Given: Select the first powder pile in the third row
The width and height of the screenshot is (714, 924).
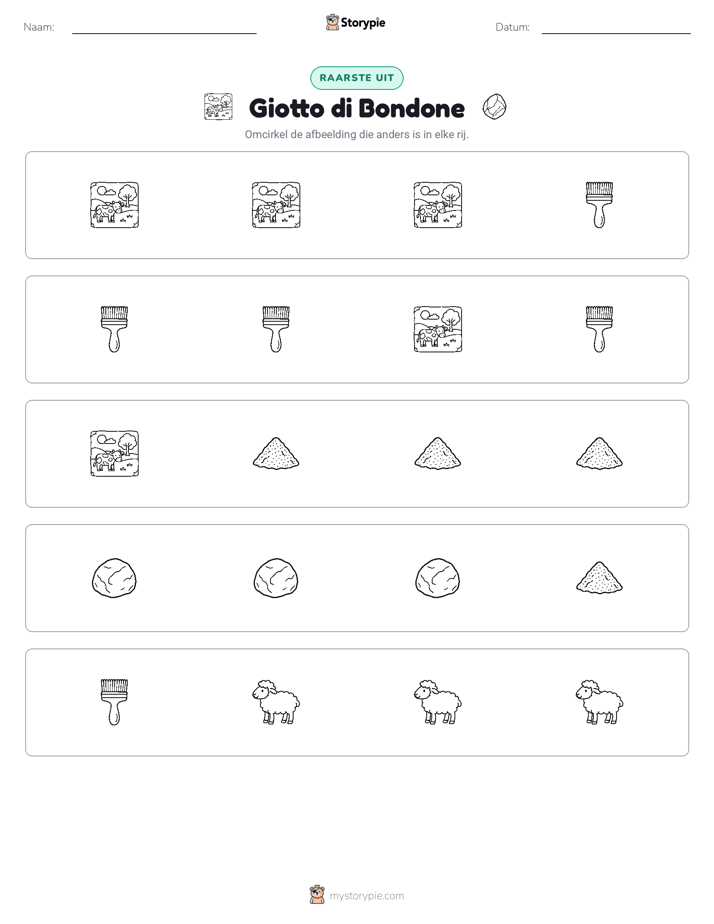Looking at the screenshot, I should point(276,453).
